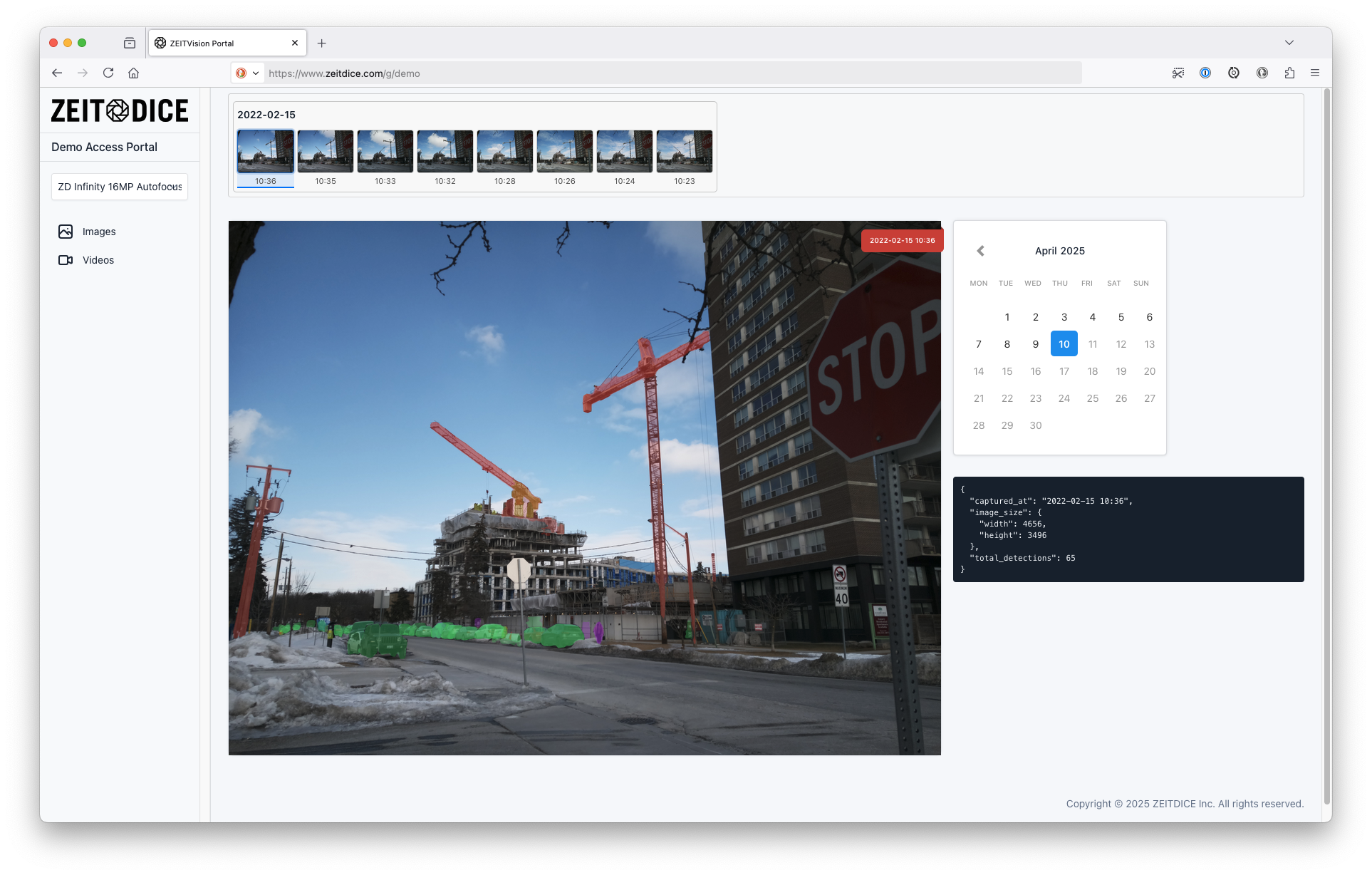Screen dimensions: 1372x875
Task: Click the Images icon in sidebar
Action: click(x=66, y=232)
